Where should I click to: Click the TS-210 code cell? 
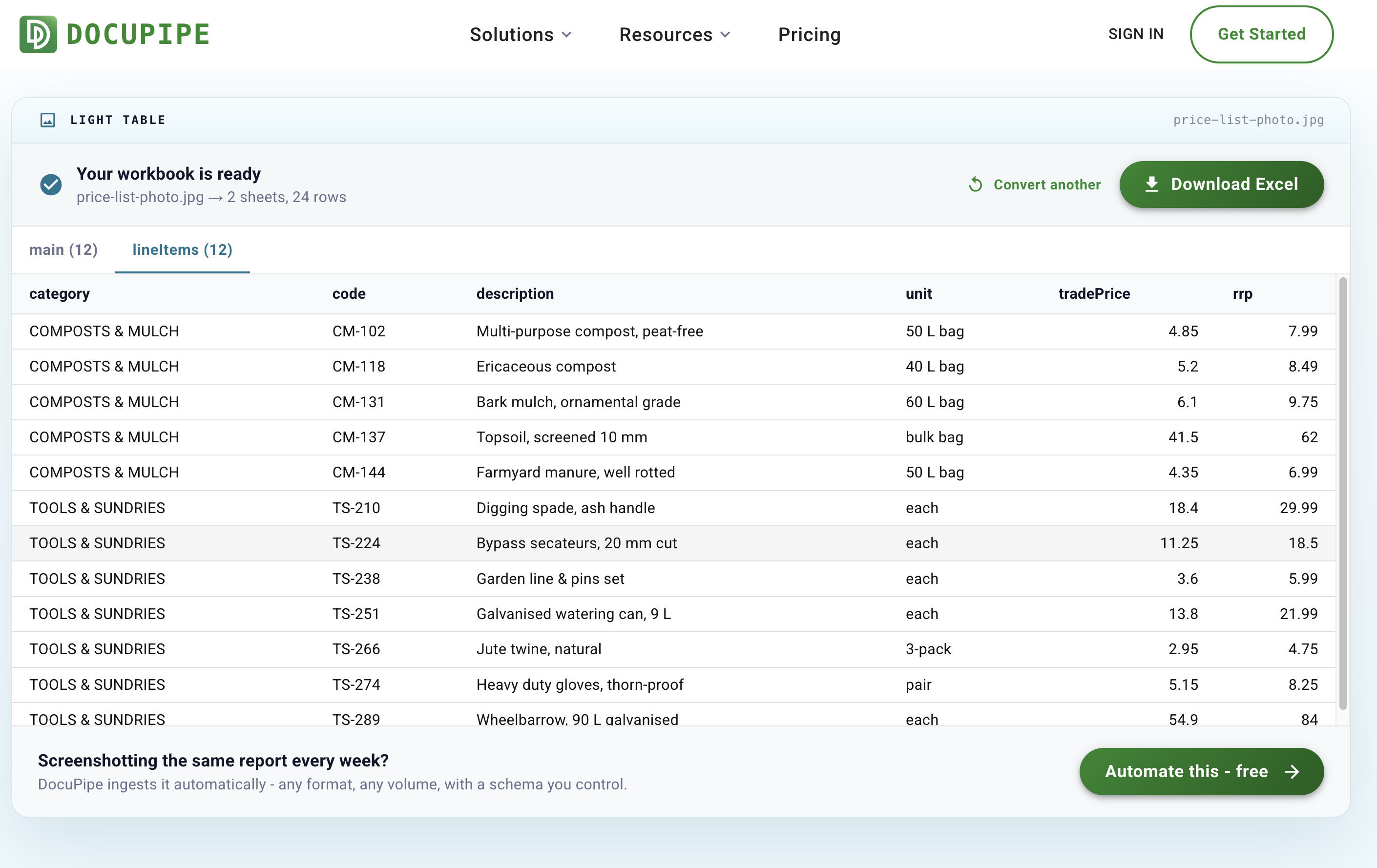point(355,508)
